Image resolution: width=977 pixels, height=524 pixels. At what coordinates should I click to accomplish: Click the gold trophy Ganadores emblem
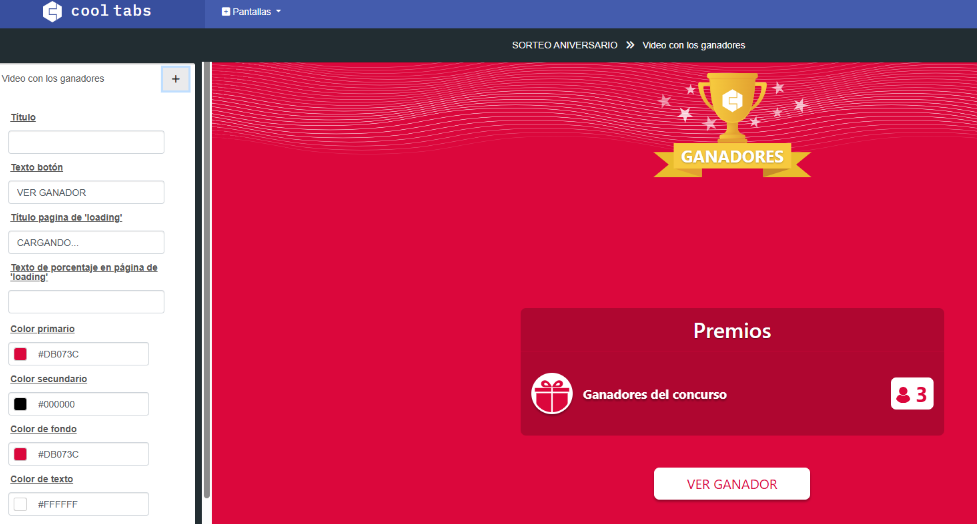(732, 125)
